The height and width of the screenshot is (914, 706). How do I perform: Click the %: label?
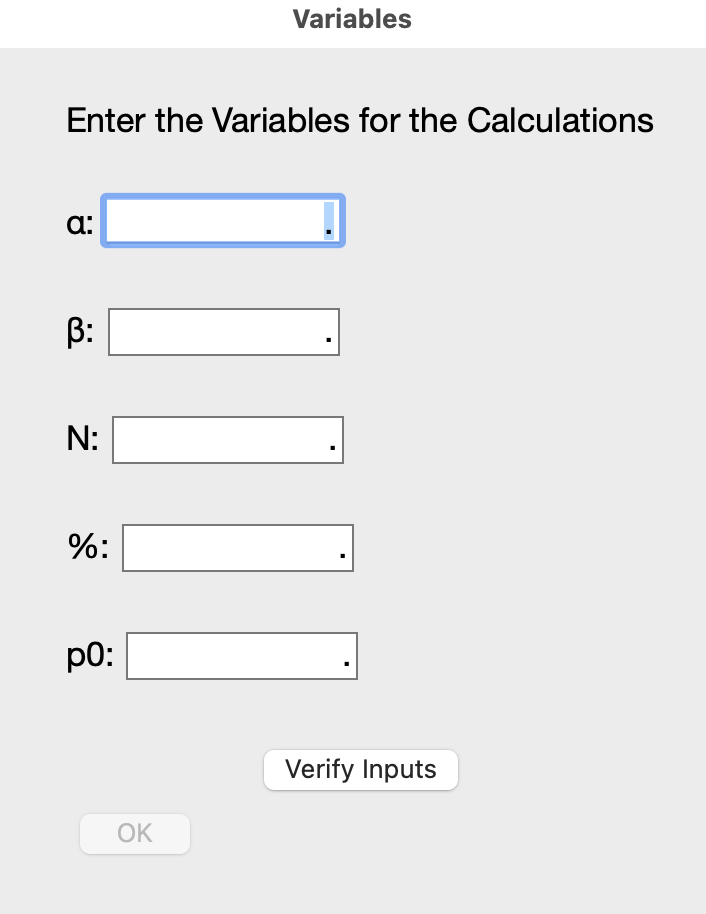(x=88, y=548)
